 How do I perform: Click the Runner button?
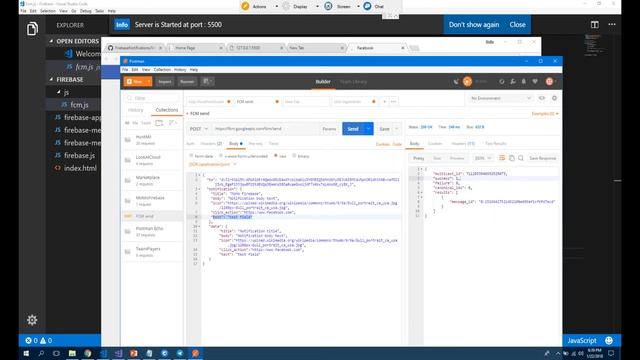pos(187,82)
